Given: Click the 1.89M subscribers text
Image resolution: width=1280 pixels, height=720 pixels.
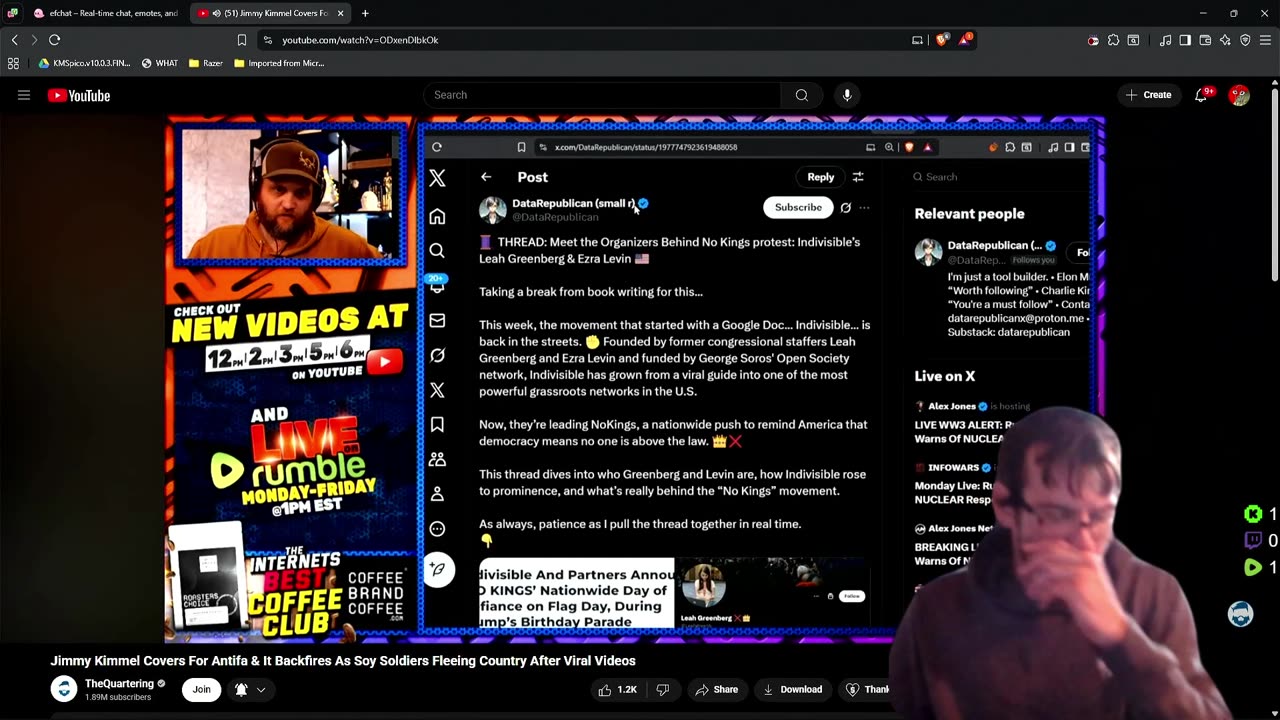Looking at the screenshot, I should point(118,697).
